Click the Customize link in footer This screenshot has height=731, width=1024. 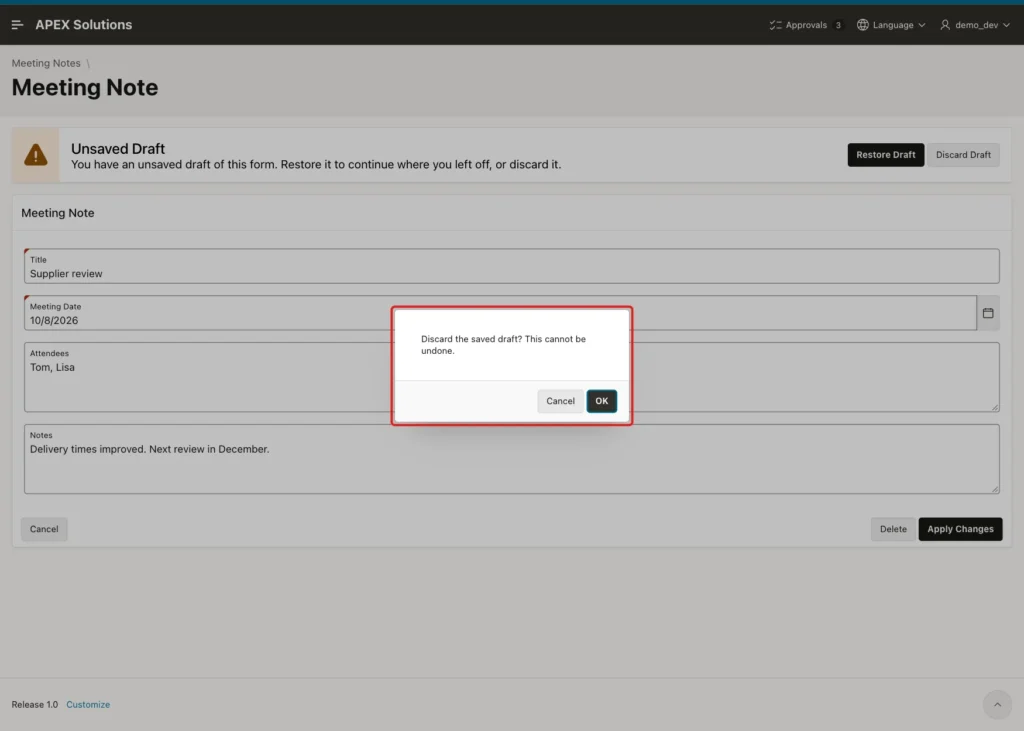[88, 704]
